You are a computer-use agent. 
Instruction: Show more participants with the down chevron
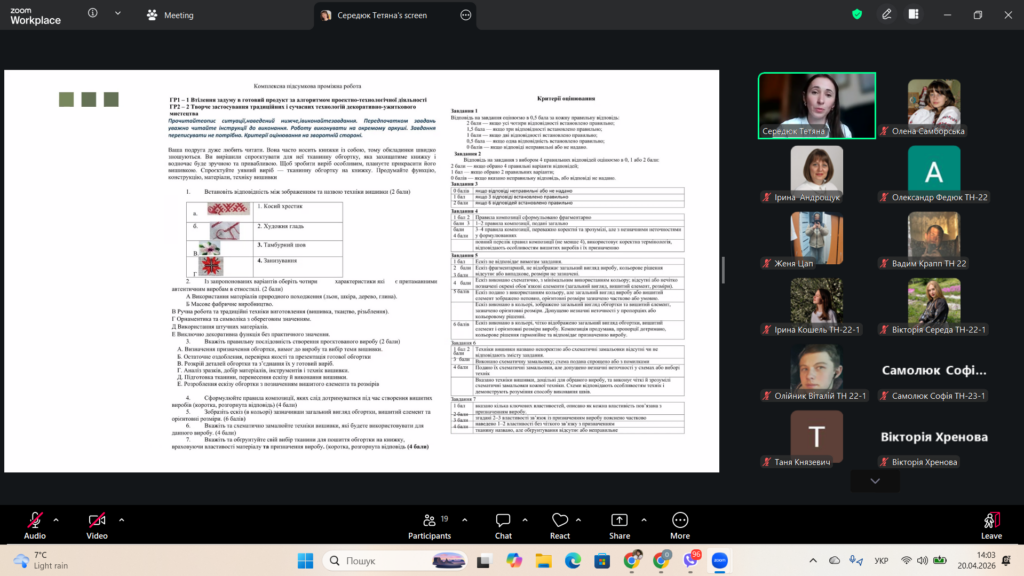pos(875,481)
